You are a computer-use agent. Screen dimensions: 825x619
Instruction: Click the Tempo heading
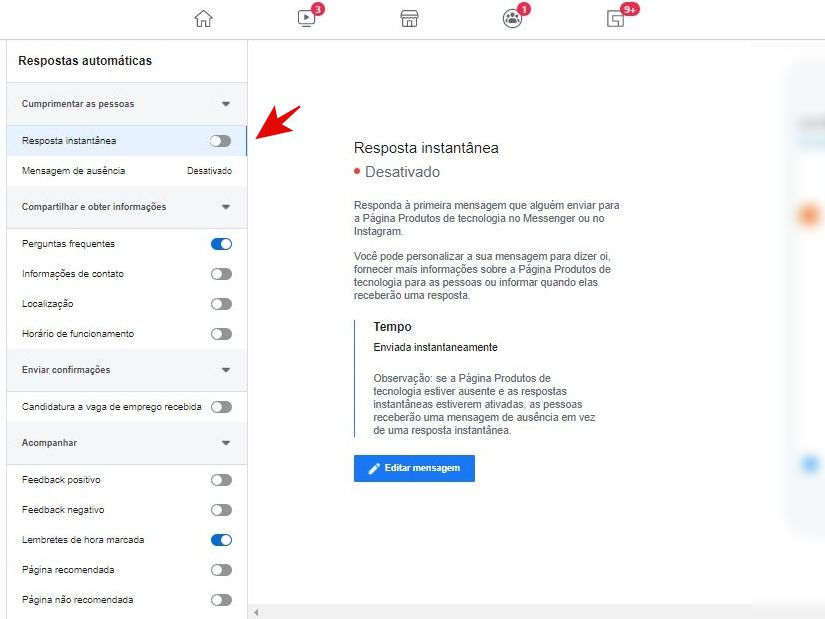coord(393,327)
